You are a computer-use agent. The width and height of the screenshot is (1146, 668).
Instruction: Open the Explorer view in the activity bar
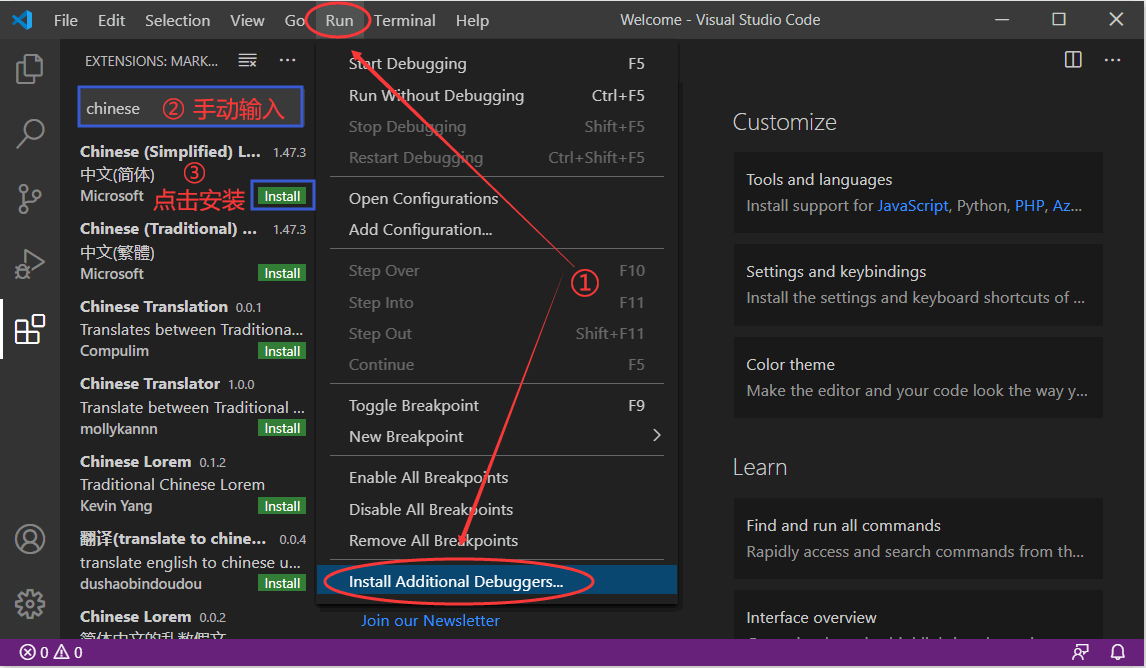30,68
